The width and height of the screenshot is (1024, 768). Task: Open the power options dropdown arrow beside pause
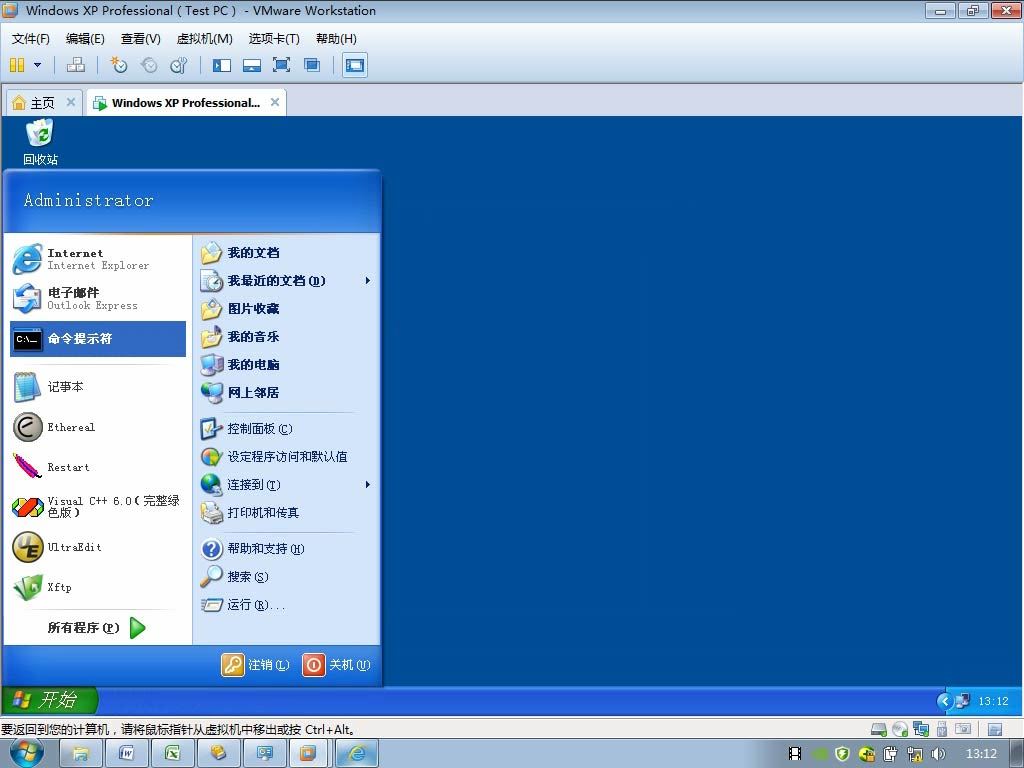[37, 65]
